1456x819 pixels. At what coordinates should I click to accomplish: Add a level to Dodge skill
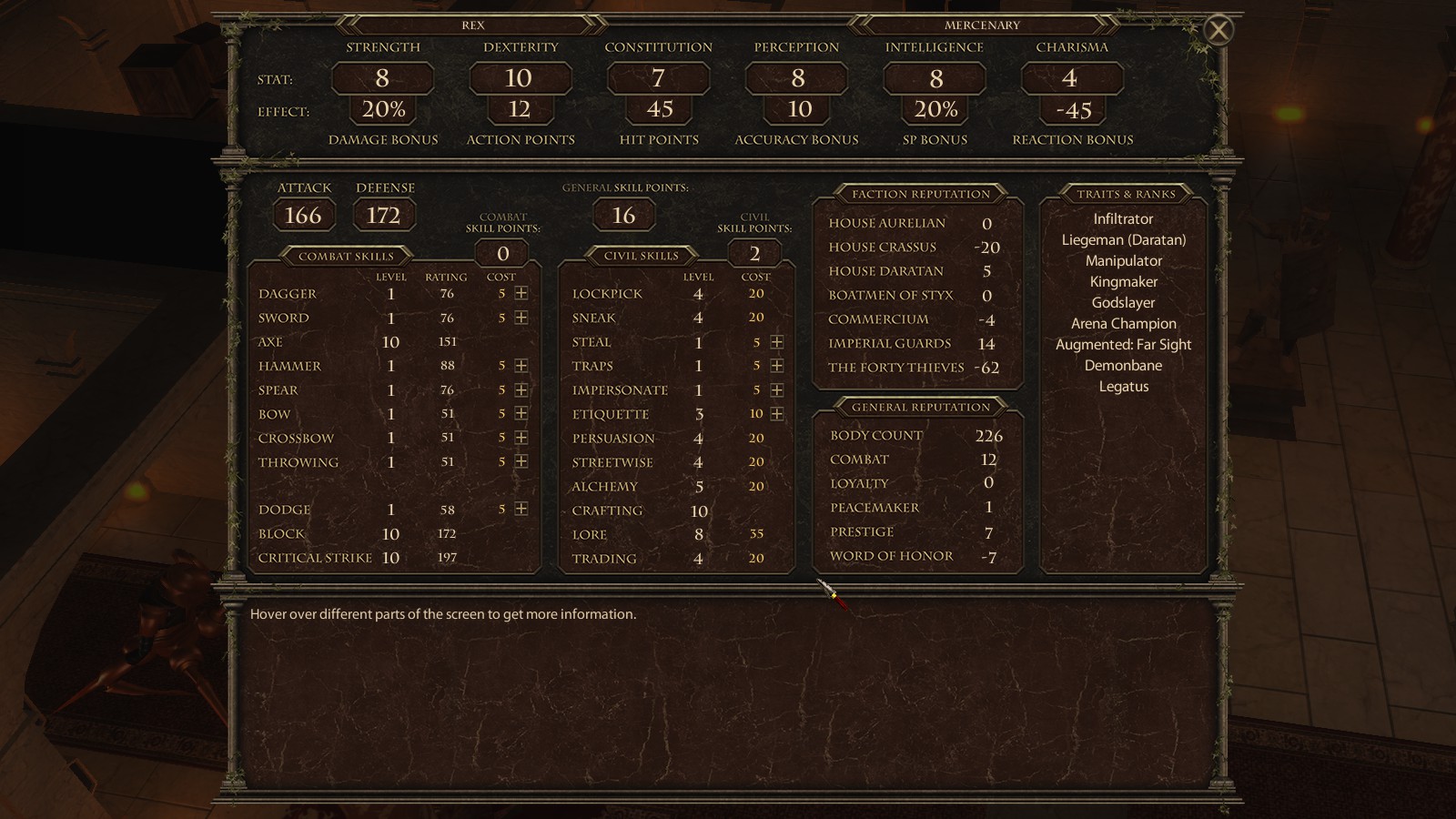[x=521, y=509]
